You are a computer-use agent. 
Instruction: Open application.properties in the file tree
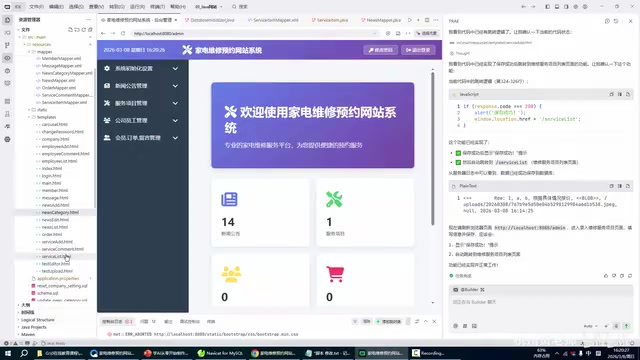tap(58, 278)
